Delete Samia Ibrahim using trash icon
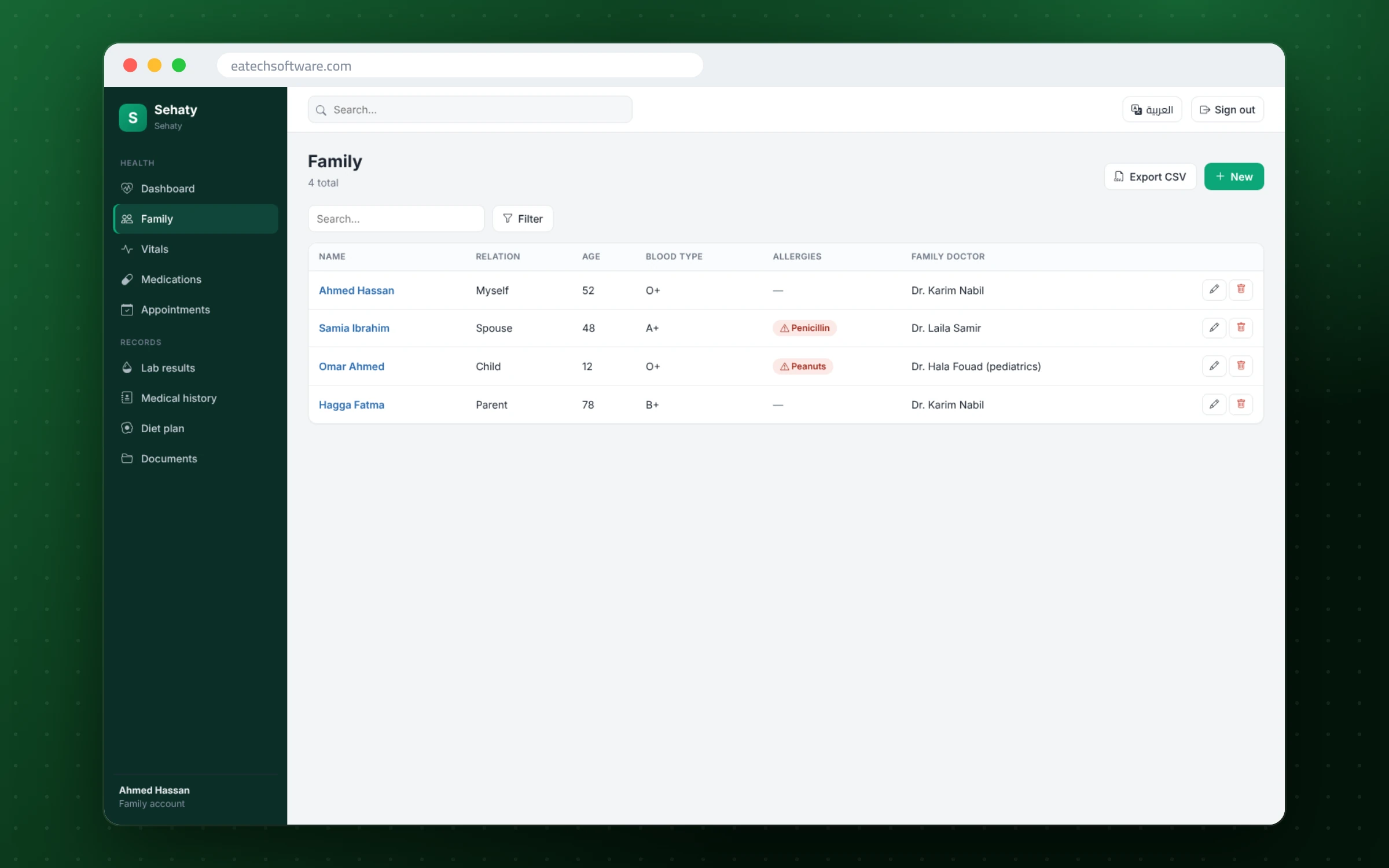 click(x=1241, y=328)
